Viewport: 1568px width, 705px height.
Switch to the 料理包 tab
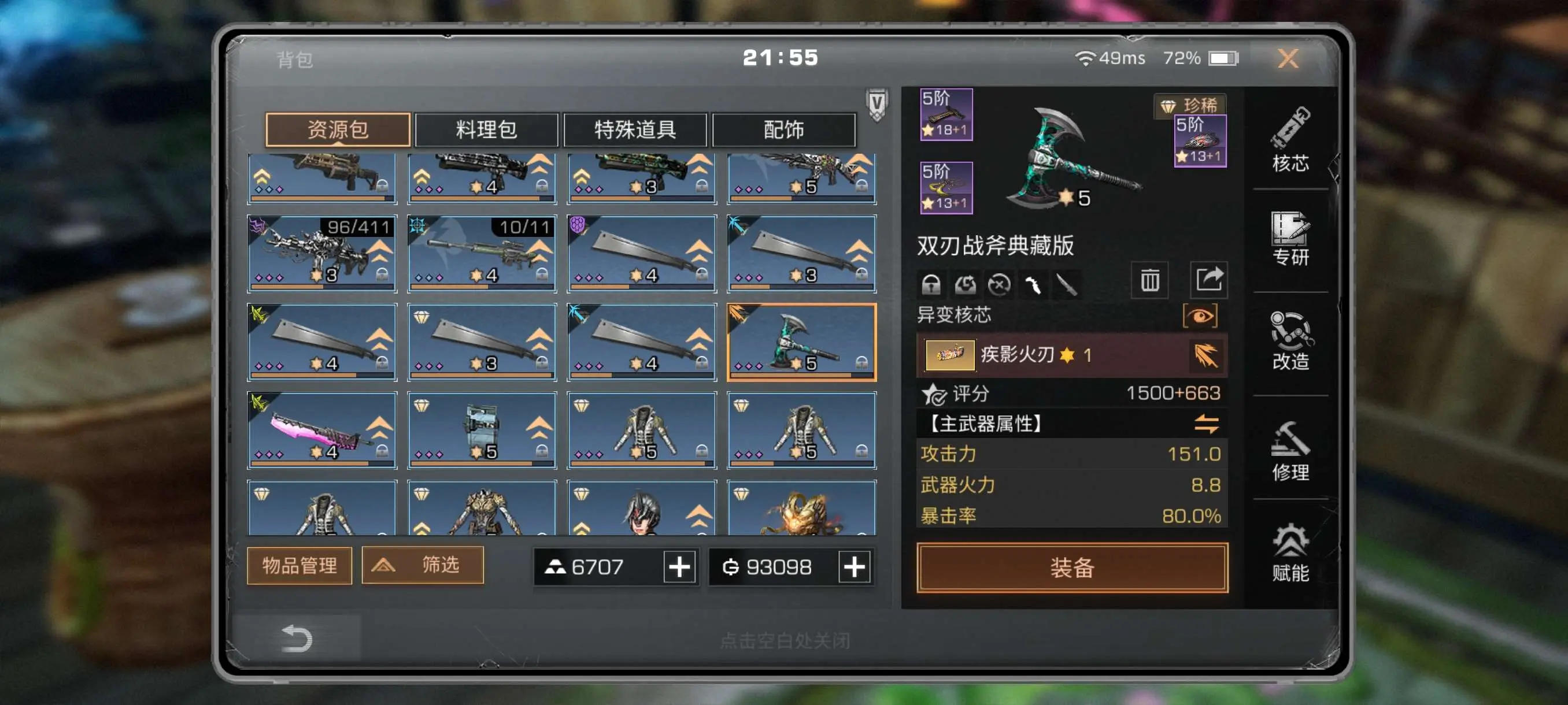click(486, 129)
